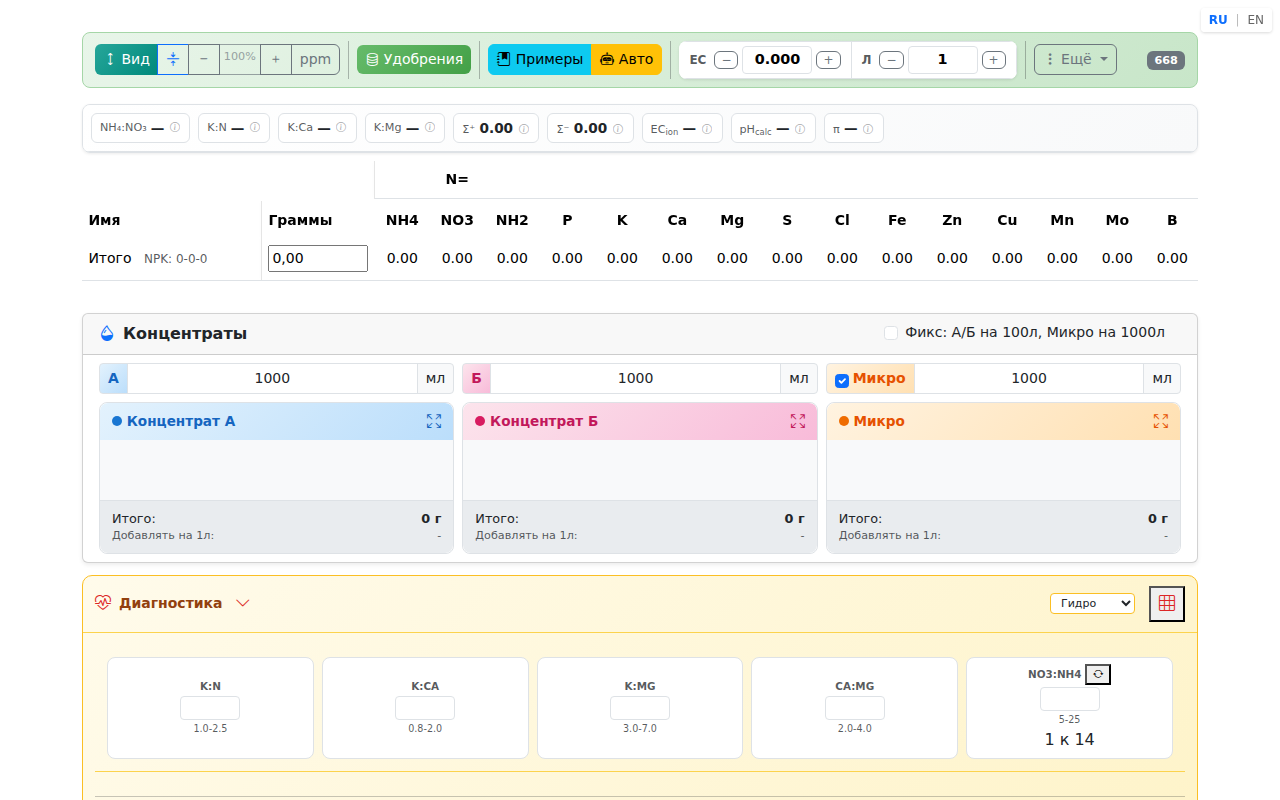The height and width of the screenshot is (800, 1280).
Task: Click the Ca column header
Action: [677, 220]
